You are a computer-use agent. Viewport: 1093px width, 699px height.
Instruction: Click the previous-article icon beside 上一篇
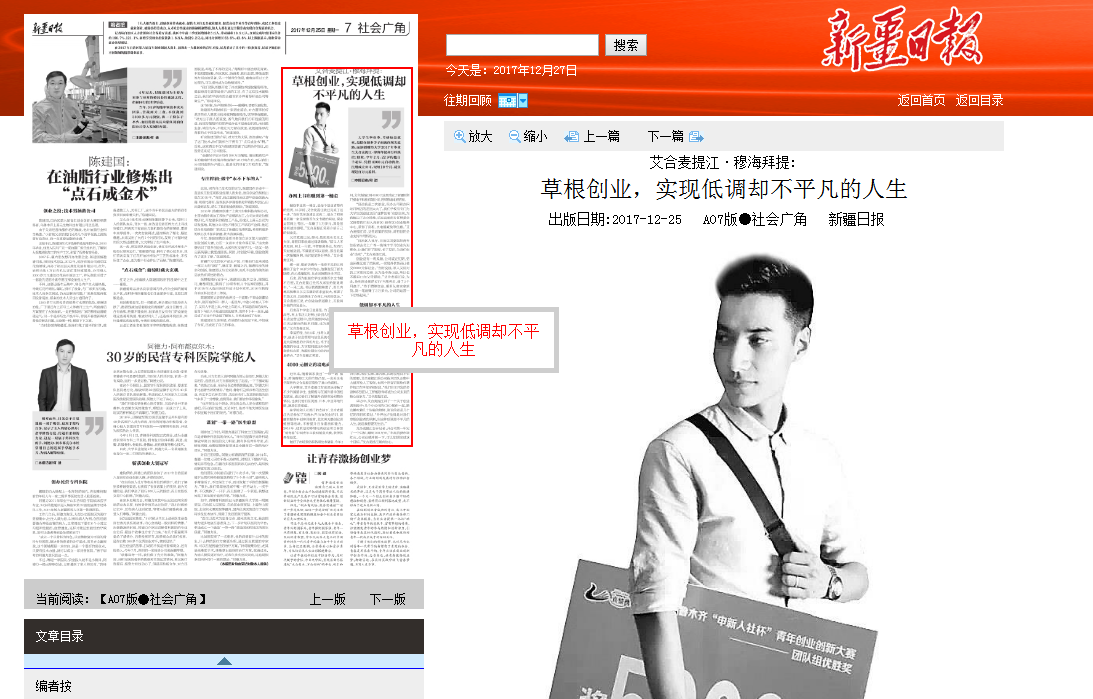point(572,137)
